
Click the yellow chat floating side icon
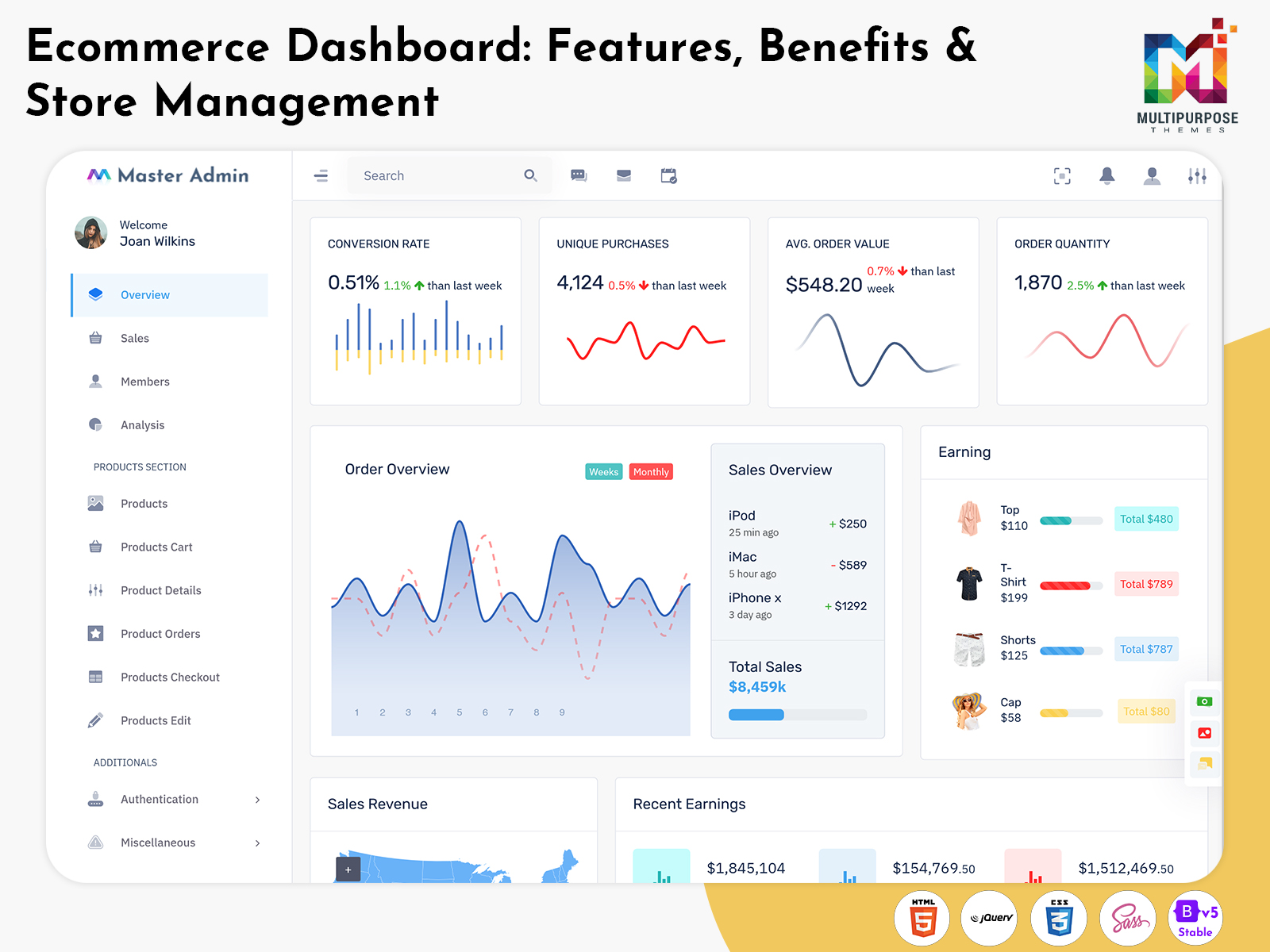[x=1205, y=764]
